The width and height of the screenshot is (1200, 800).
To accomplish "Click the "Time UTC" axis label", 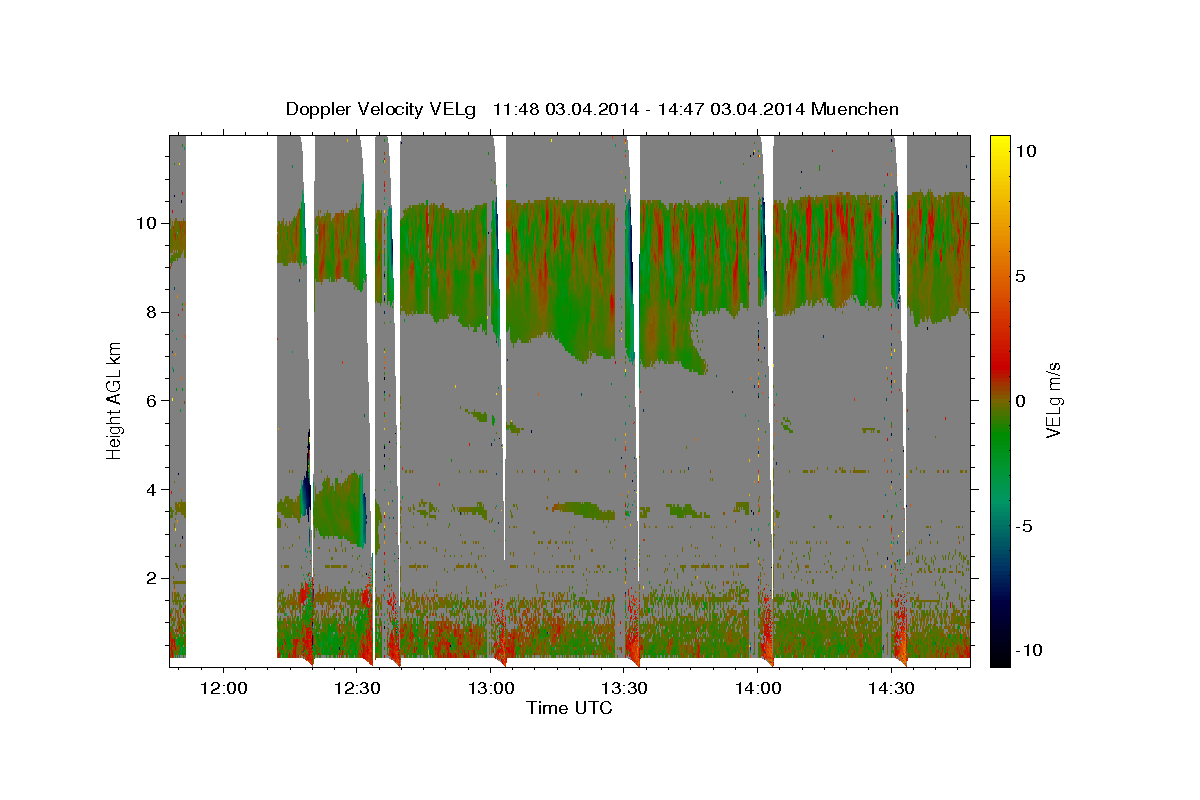I will point(569,708).
